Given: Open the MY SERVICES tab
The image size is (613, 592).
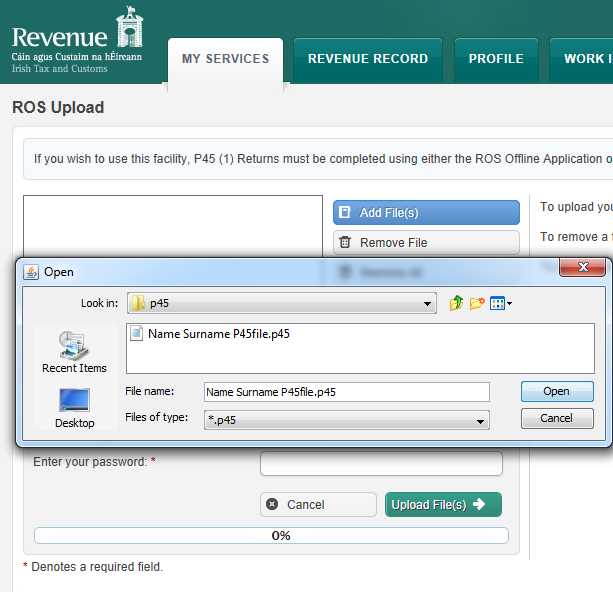Looking at the screenshot, I should click(x=226, y=59).
